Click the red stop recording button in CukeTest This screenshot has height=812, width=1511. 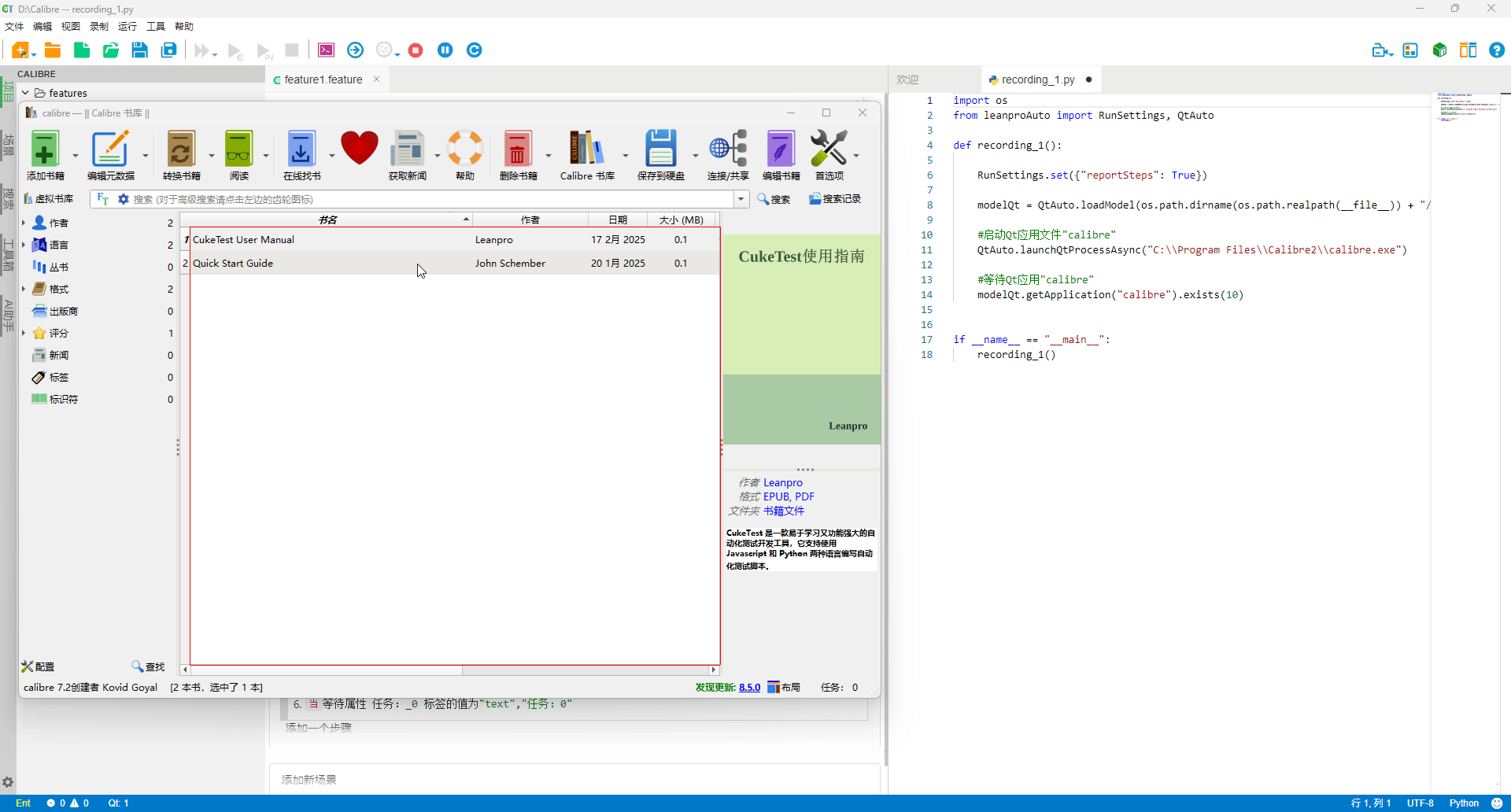point(416,50)
